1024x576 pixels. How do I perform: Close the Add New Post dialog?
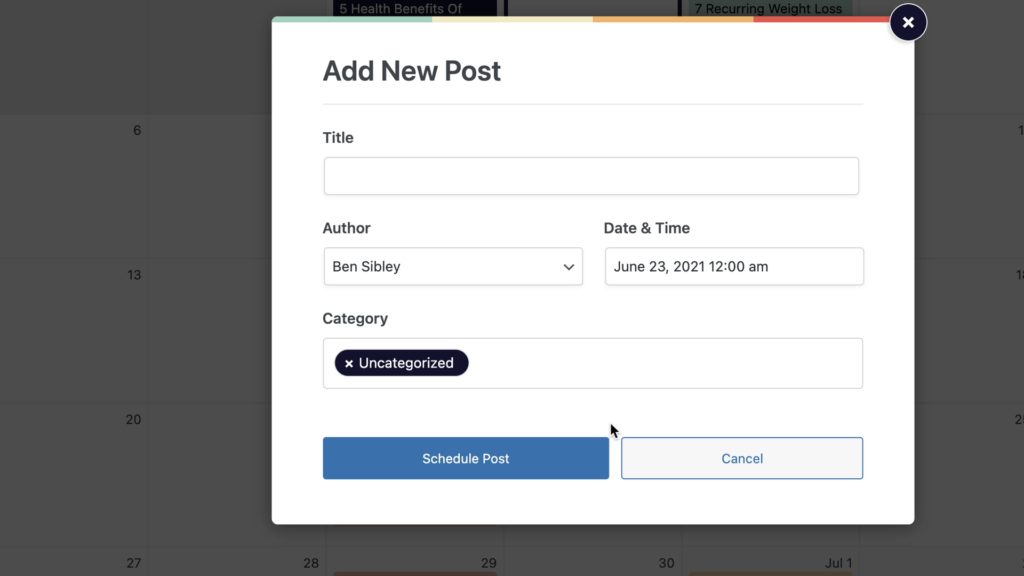point(908,22)
